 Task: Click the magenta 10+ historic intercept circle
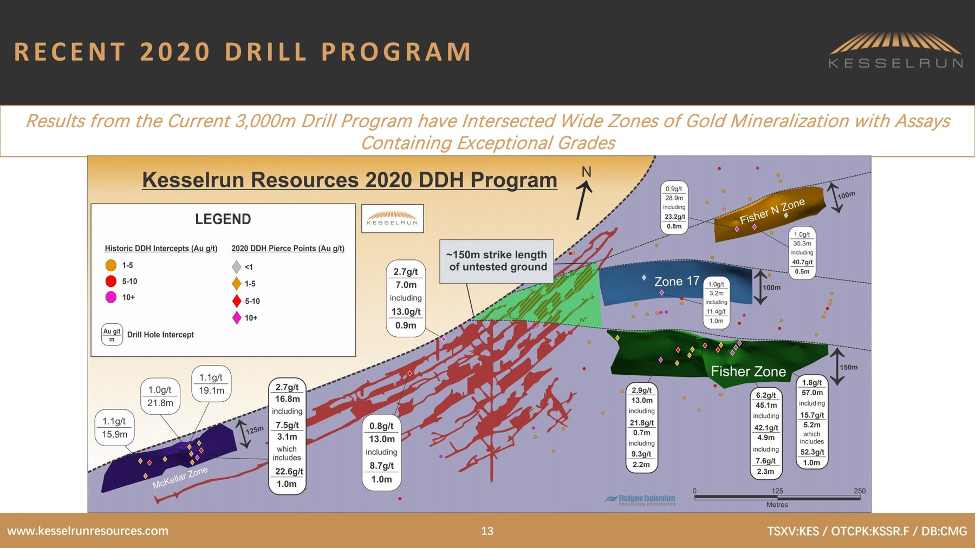[111, 297]
